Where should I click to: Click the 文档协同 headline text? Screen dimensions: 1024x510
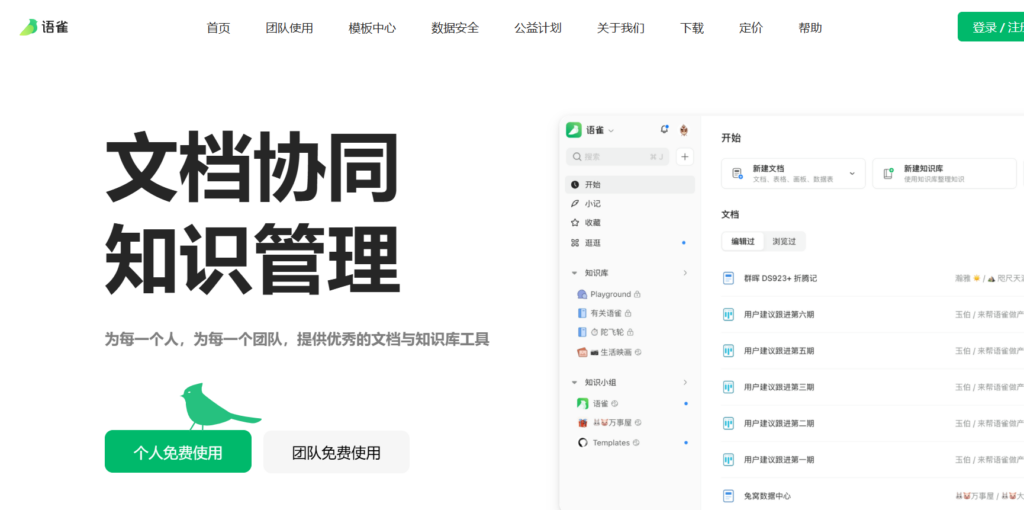tap(252, 168)
